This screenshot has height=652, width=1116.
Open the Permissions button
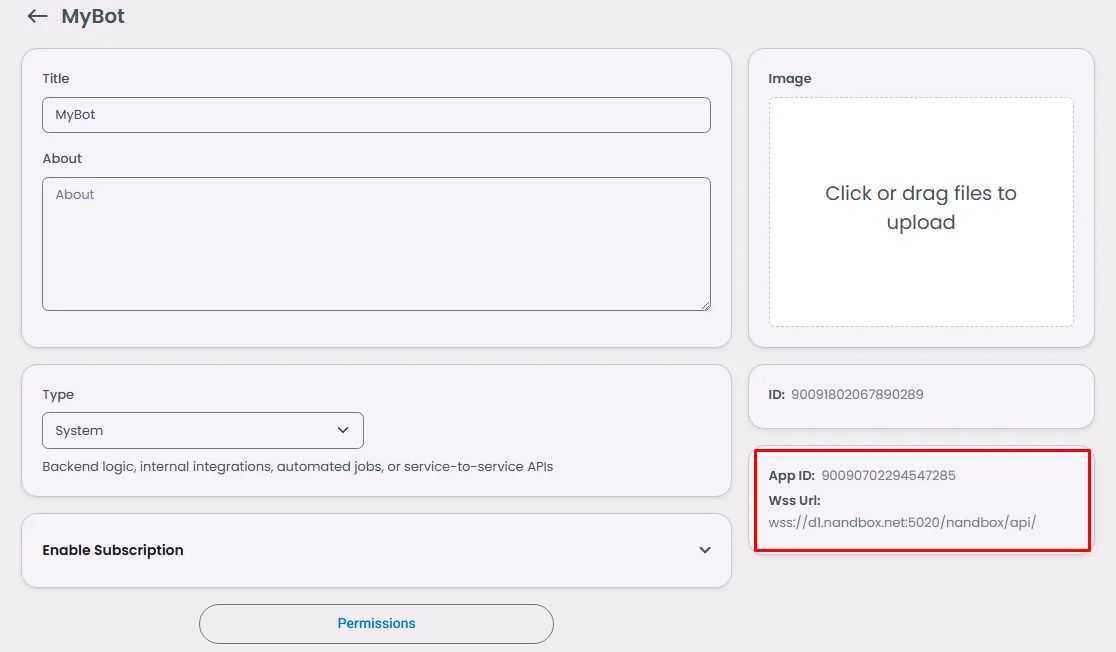click(376, 624)
